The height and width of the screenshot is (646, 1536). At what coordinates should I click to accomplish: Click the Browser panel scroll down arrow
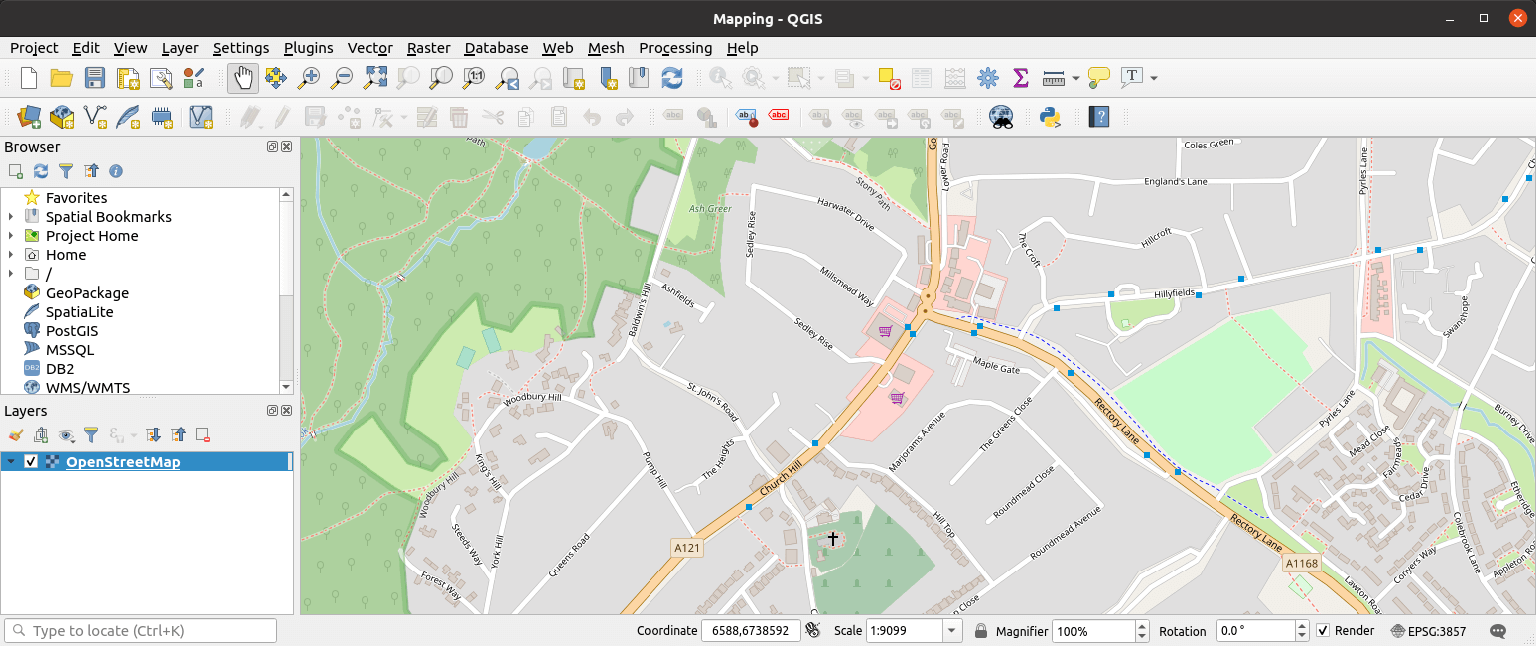(x=286, y=387)
